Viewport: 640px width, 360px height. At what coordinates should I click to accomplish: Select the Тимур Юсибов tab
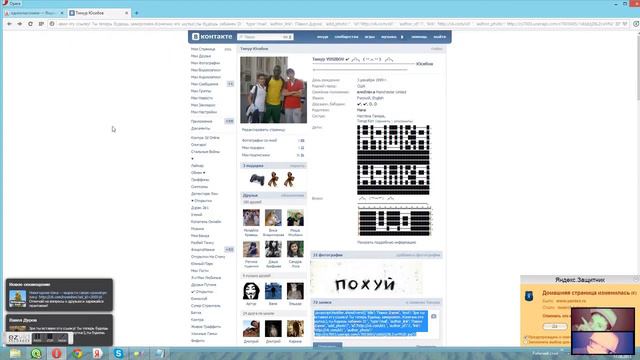pos(98,13)
